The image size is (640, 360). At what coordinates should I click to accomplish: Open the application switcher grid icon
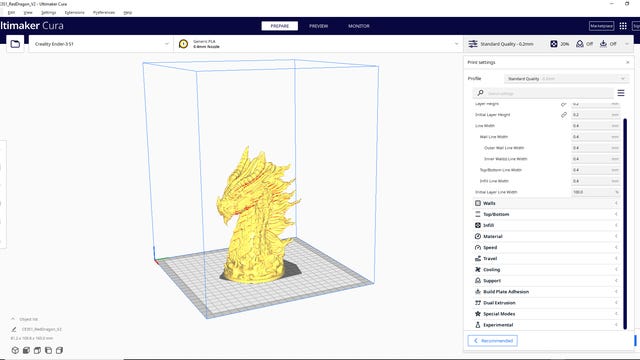coord(623,26)
